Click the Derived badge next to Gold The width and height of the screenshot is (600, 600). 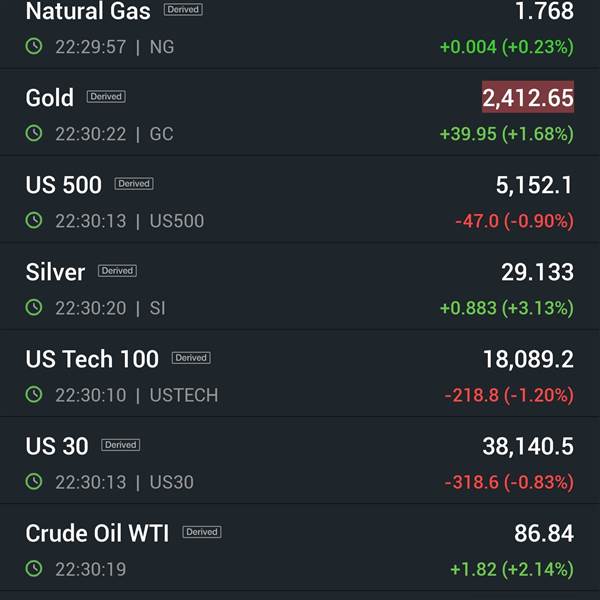[x=106, y=96]
